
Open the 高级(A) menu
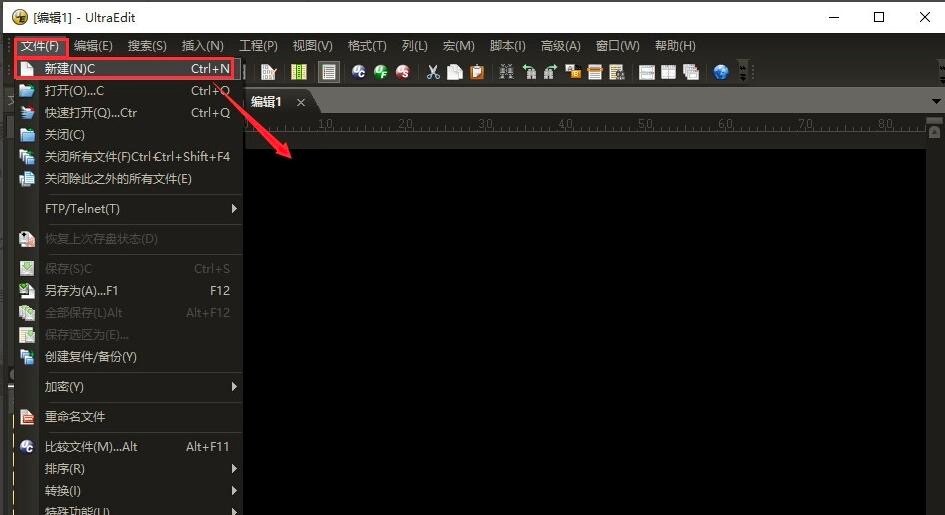pyautogui.click(x=560, y=46)
